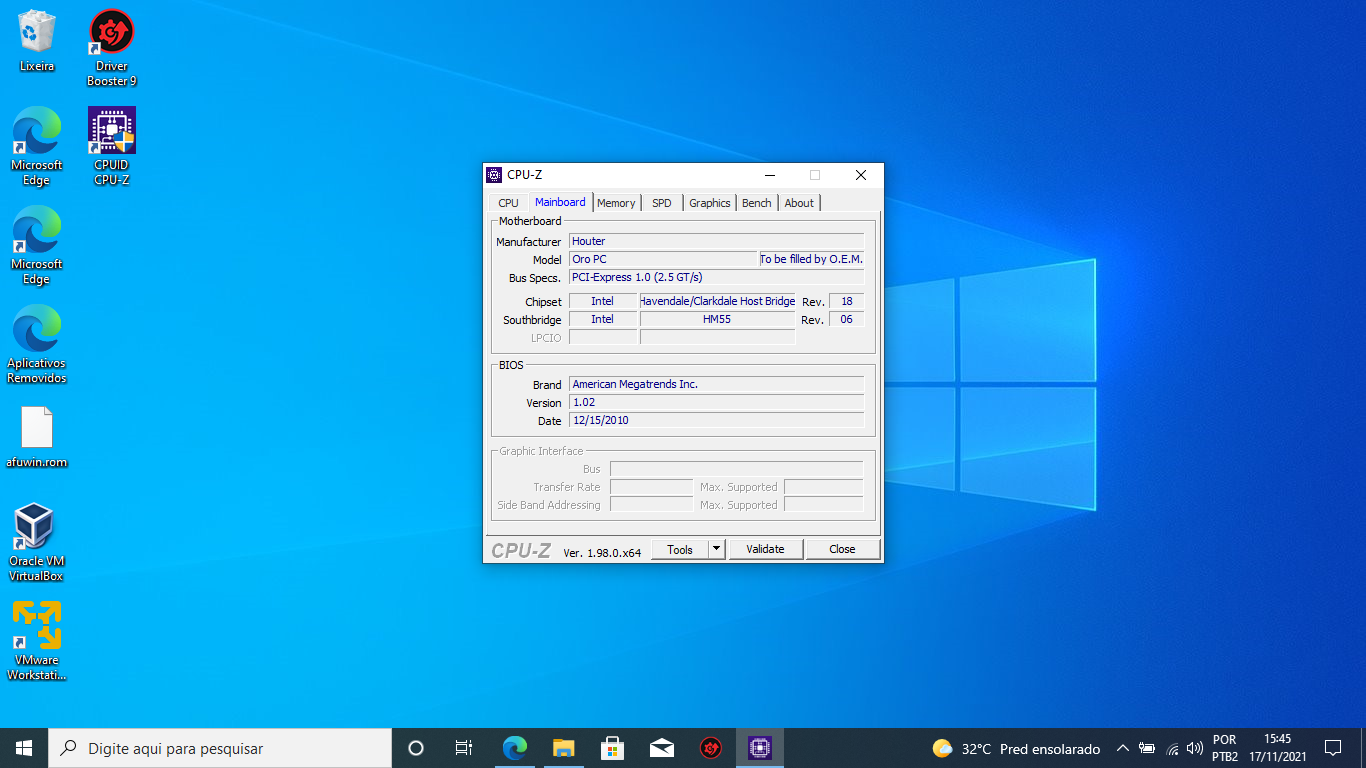1366x768 pixels.
Task: Close the CPU-Z window with X
Action: pos(861,175)
